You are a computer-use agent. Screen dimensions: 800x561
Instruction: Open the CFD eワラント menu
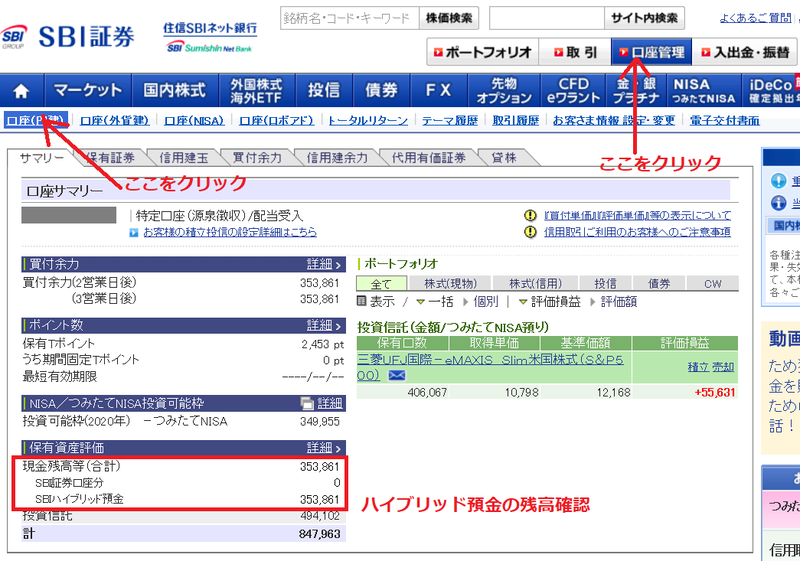point(573,91)
